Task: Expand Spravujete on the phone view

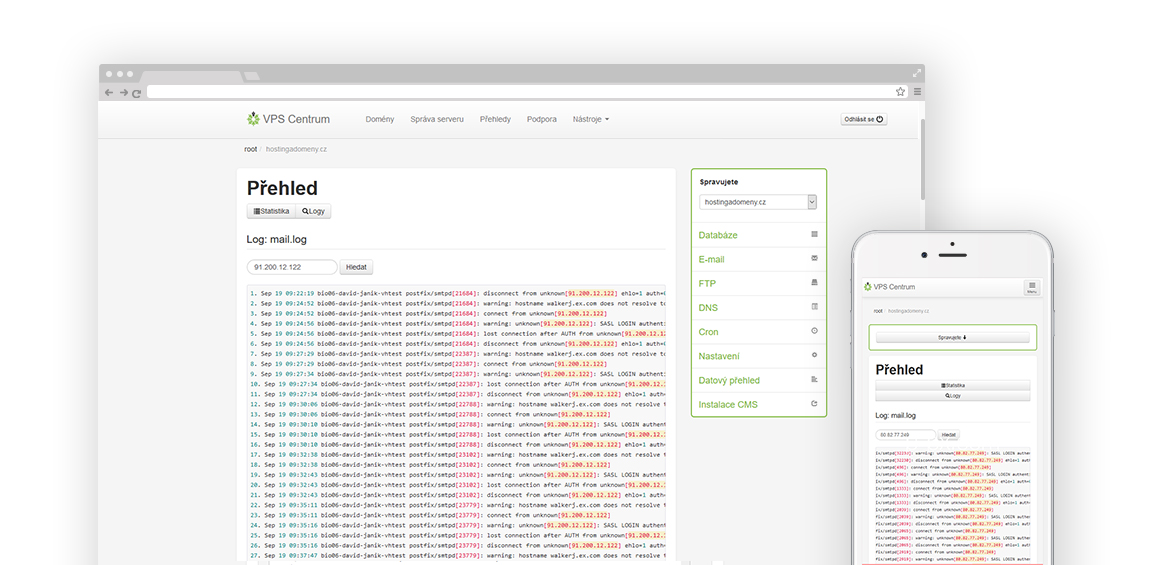Action: click(x=952, y=338)
